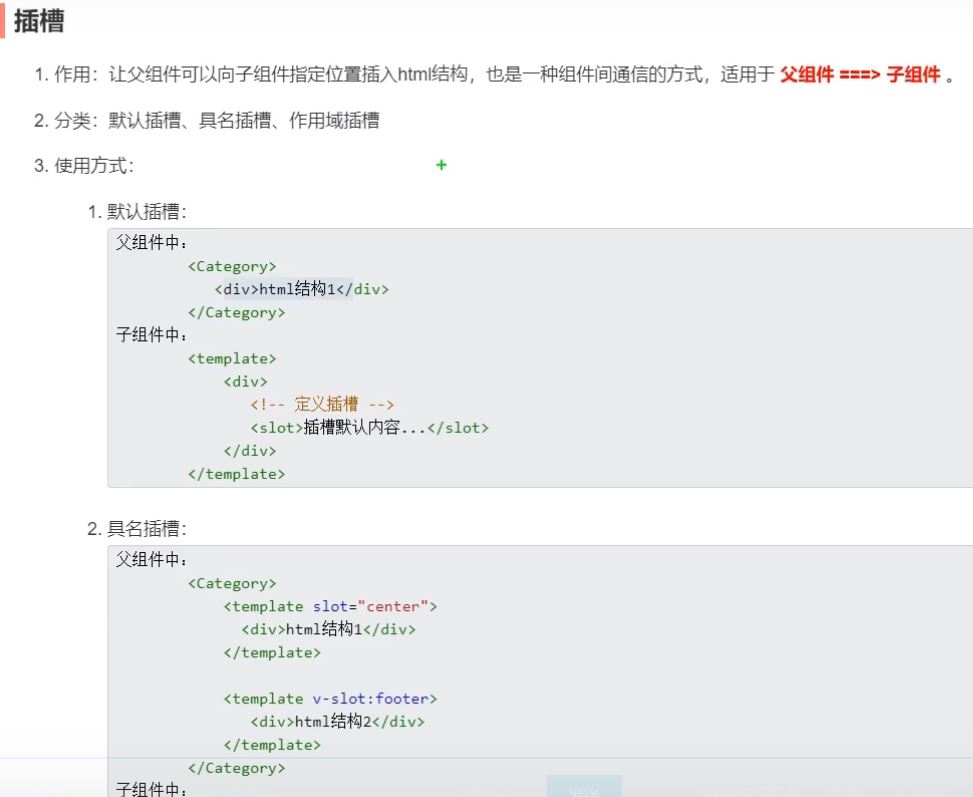The height and width of the screenshot is (797, 973).
Task: Click the </Category> closing tag in 默认插槽 block
Action: [236, 312]
